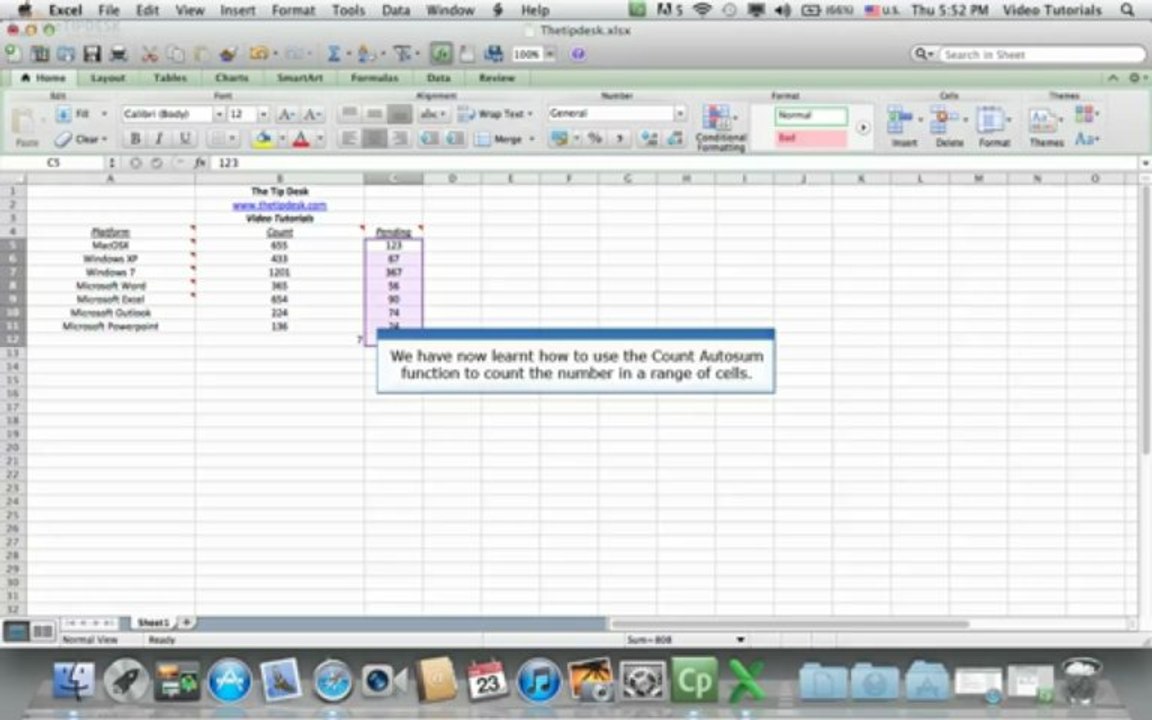Click the Filter funnel icon in the toolbar

click(402, 54)
